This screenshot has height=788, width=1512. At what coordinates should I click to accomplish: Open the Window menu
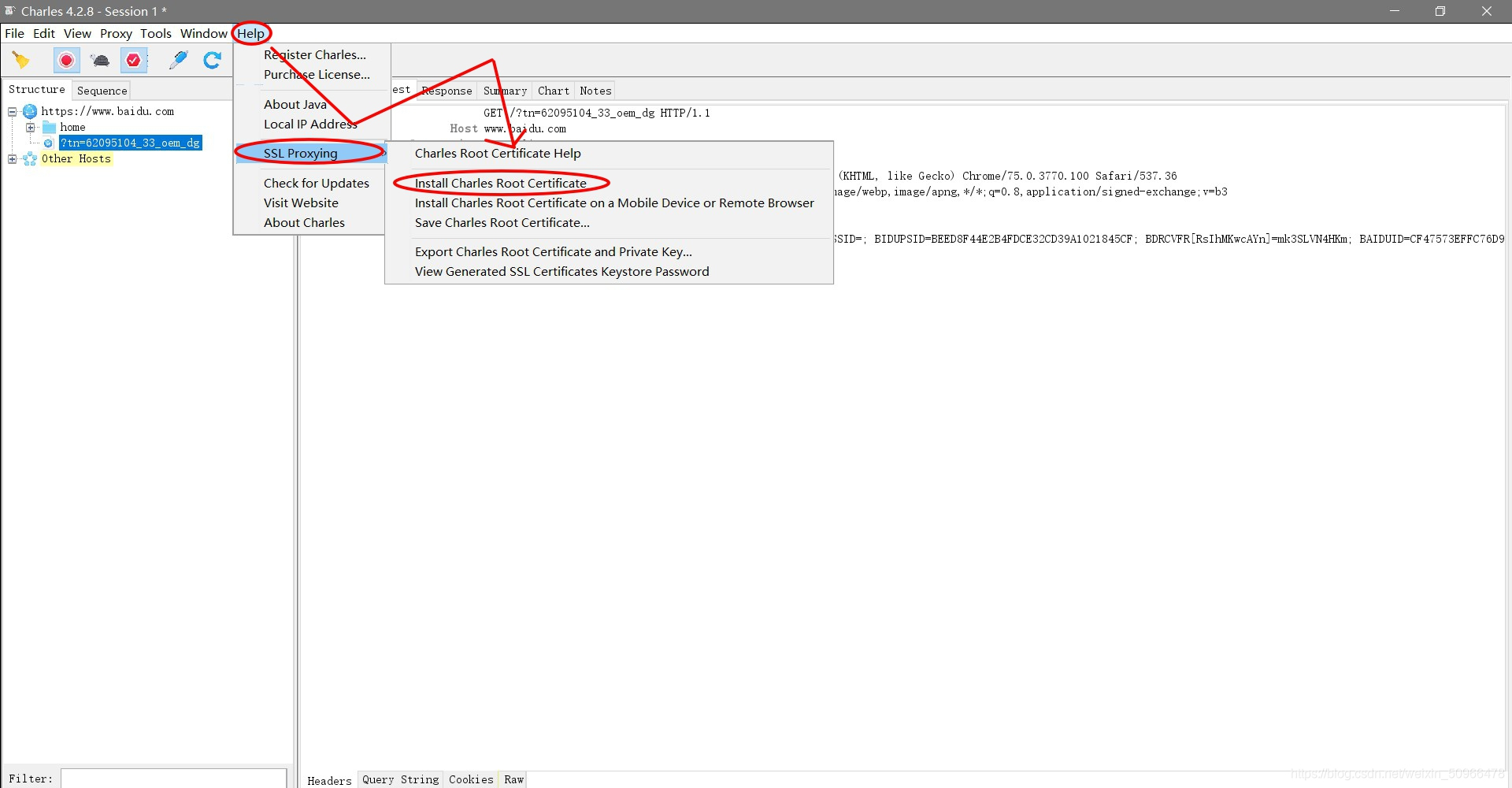pyautogui.click(x=203, y=33)
